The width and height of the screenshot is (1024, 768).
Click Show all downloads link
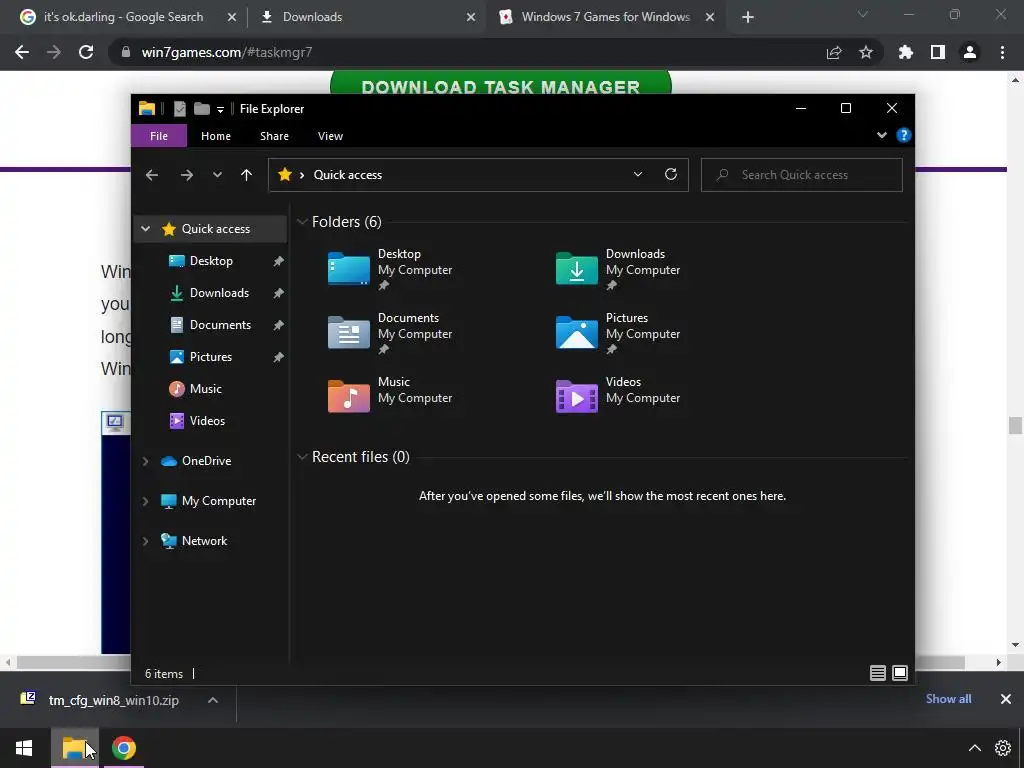(x=948, y=699)
